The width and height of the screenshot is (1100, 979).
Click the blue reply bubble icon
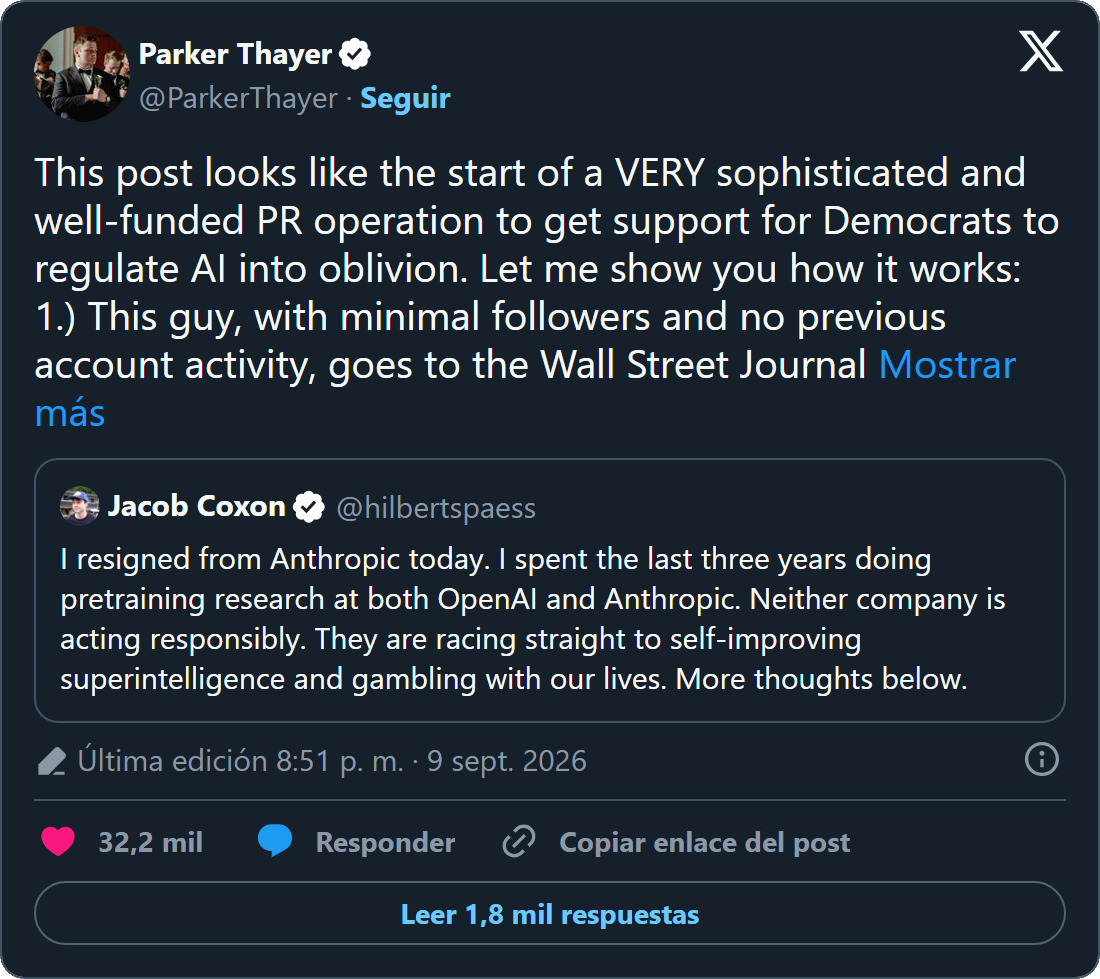(274, 841)
